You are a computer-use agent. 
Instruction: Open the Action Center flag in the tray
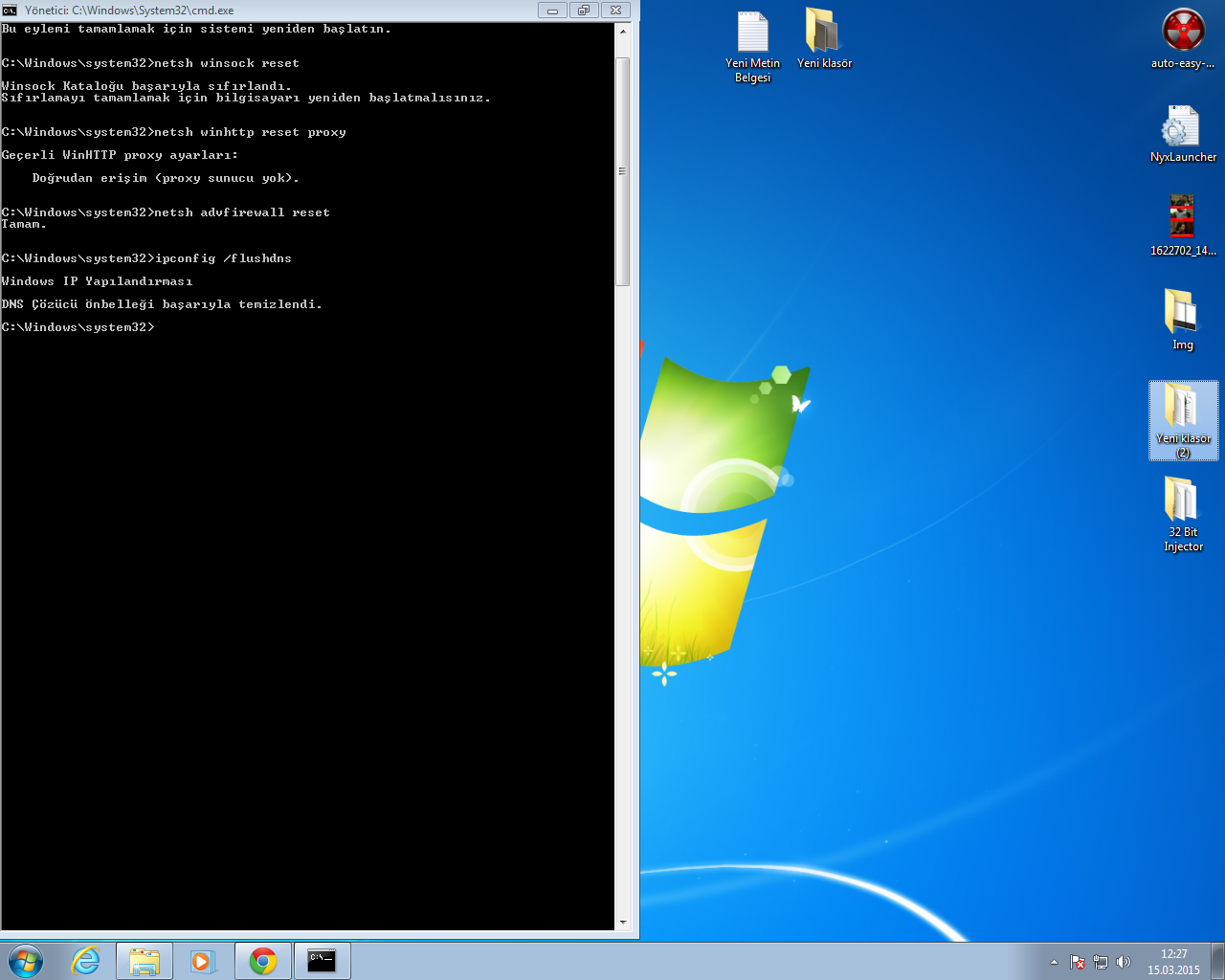coord(1078,962)
